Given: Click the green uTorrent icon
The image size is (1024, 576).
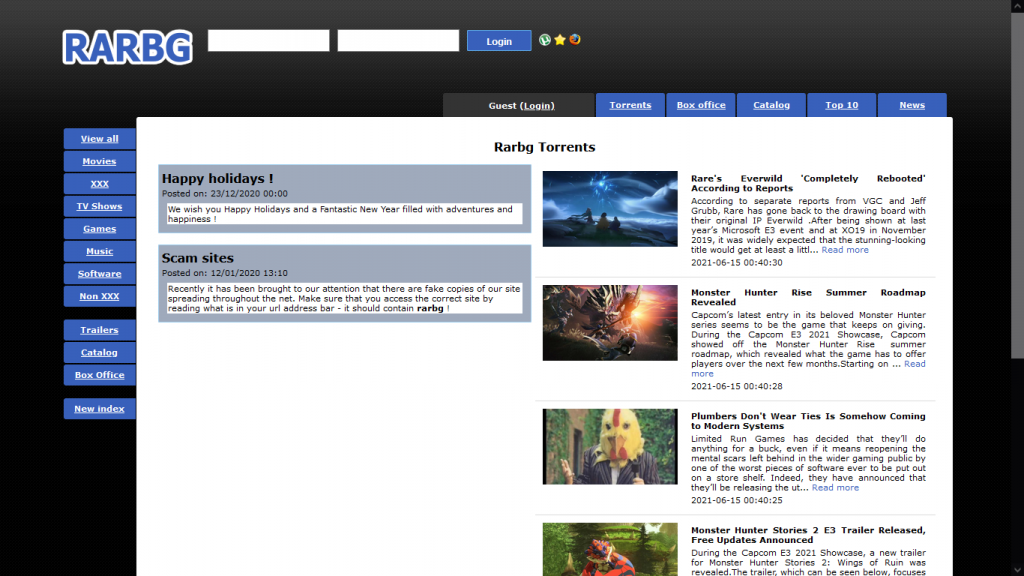Looking at the screenshot, I should (545, 40).
